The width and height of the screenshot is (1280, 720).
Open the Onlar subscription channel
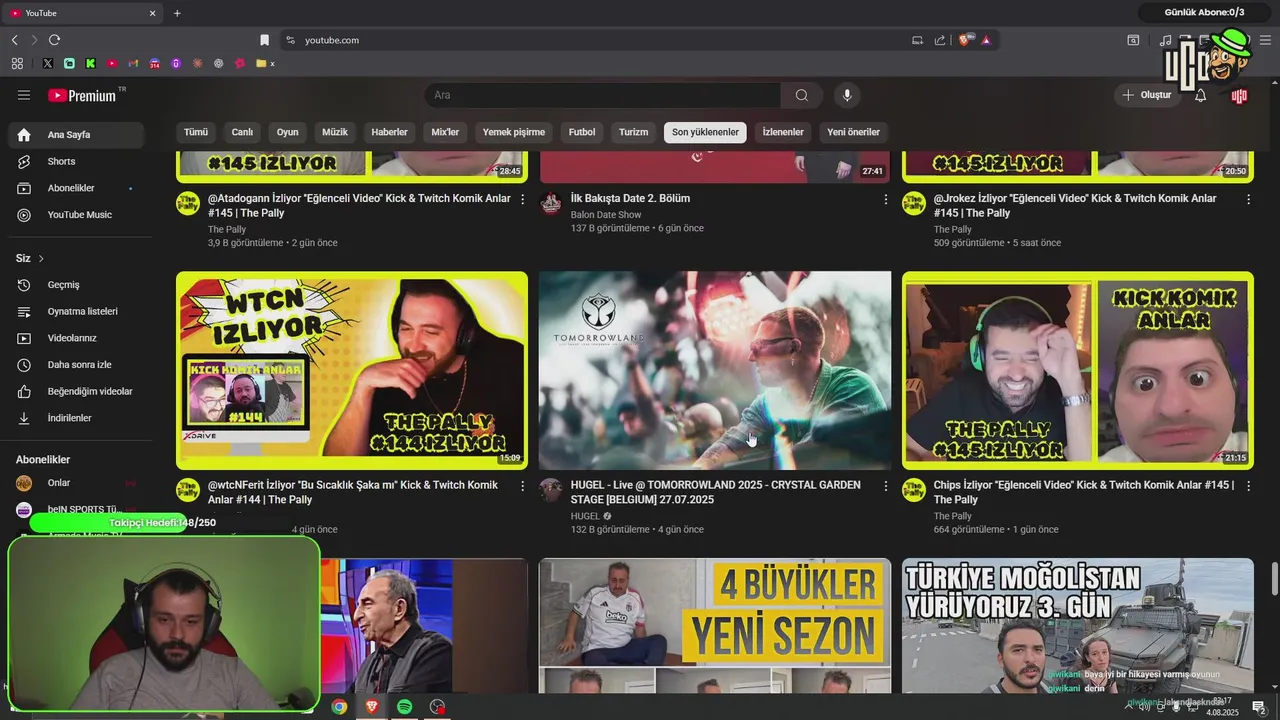point(76,483)
